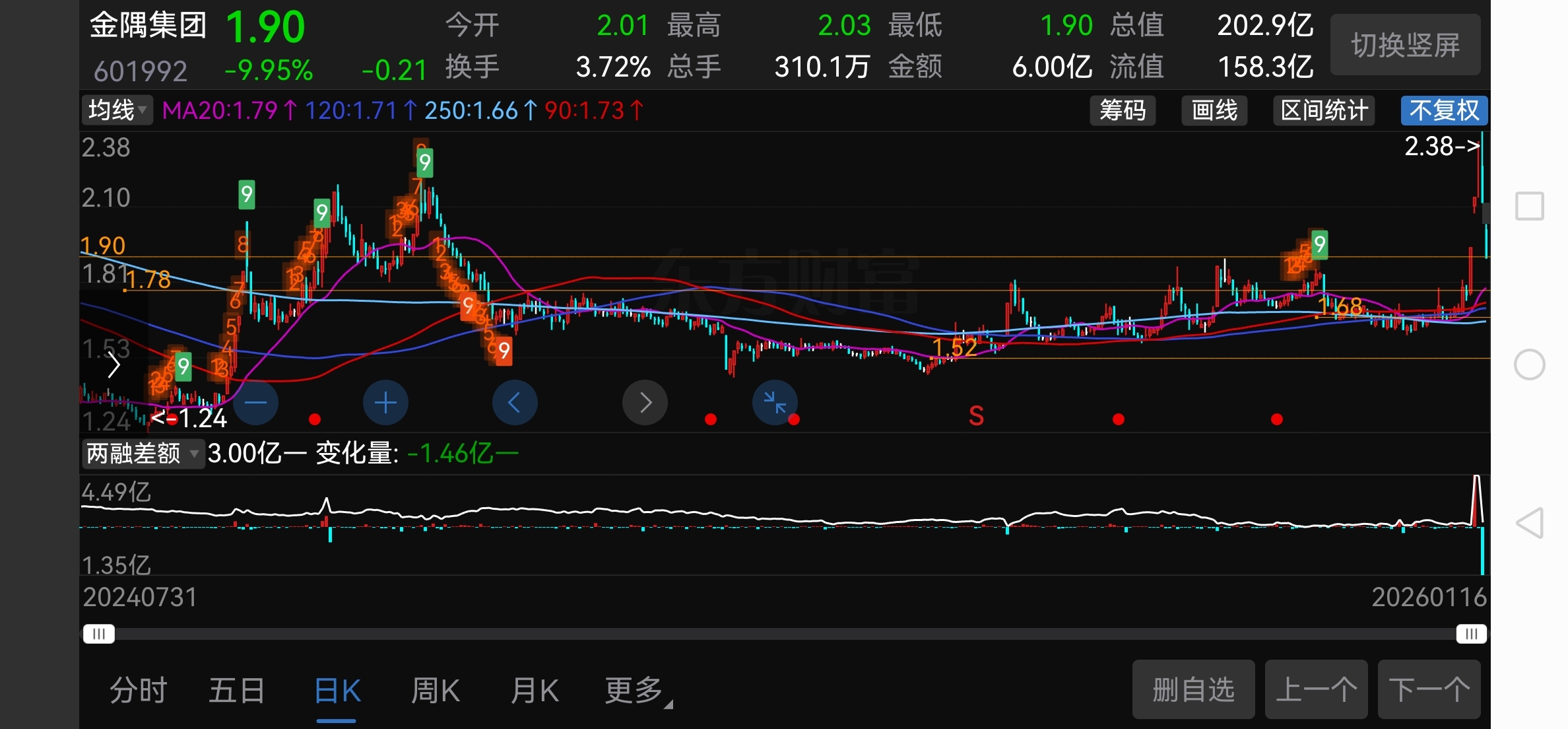Toggle the 不复权 adjustment mode

1444,110
